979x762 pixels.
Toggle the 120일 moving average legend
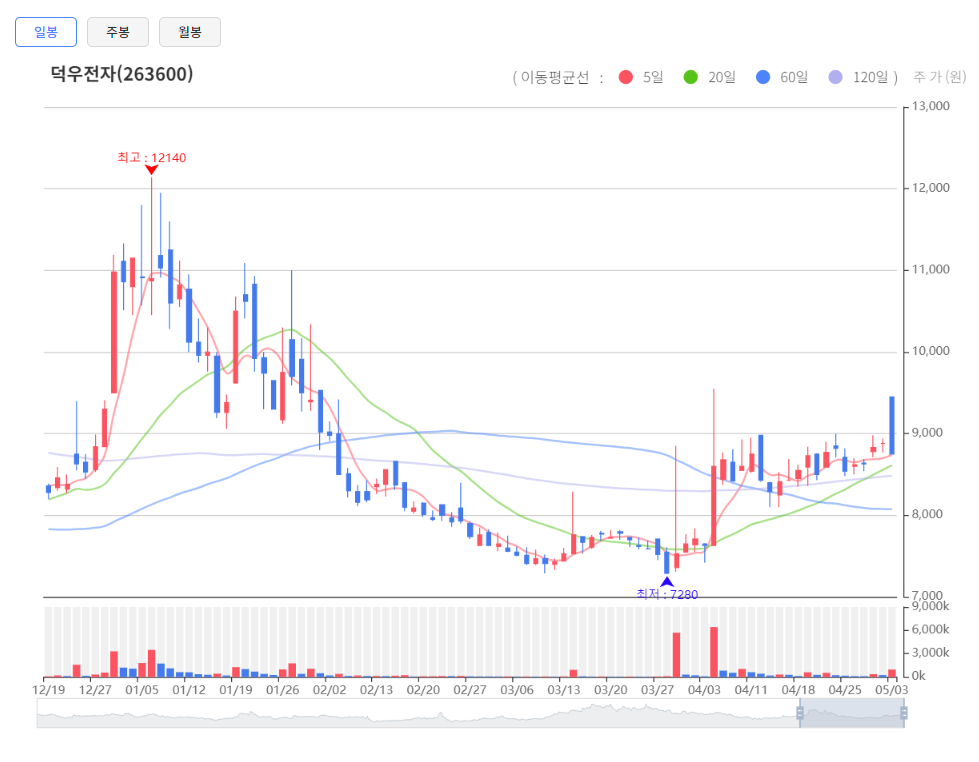pos(858,77)
